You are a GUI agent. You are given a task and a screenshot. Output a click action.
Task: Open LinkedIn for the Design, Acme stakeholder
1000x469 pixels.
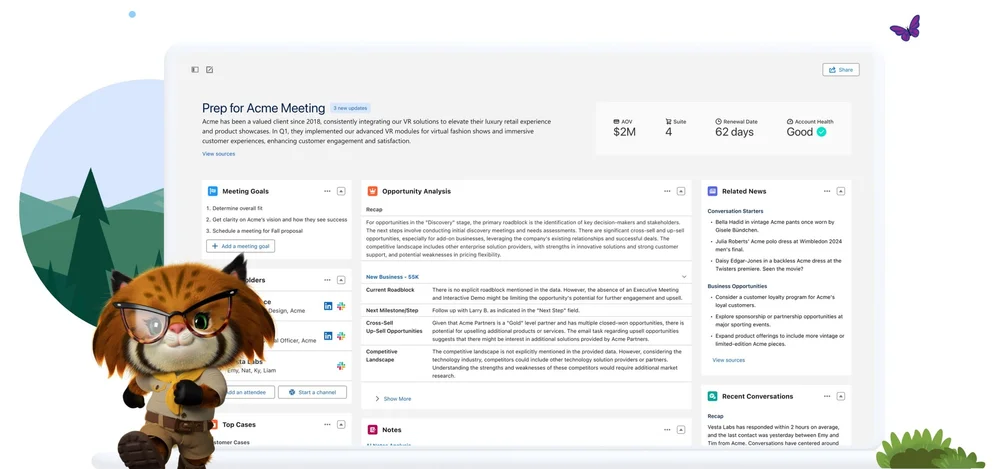click(x=328, y=306)
